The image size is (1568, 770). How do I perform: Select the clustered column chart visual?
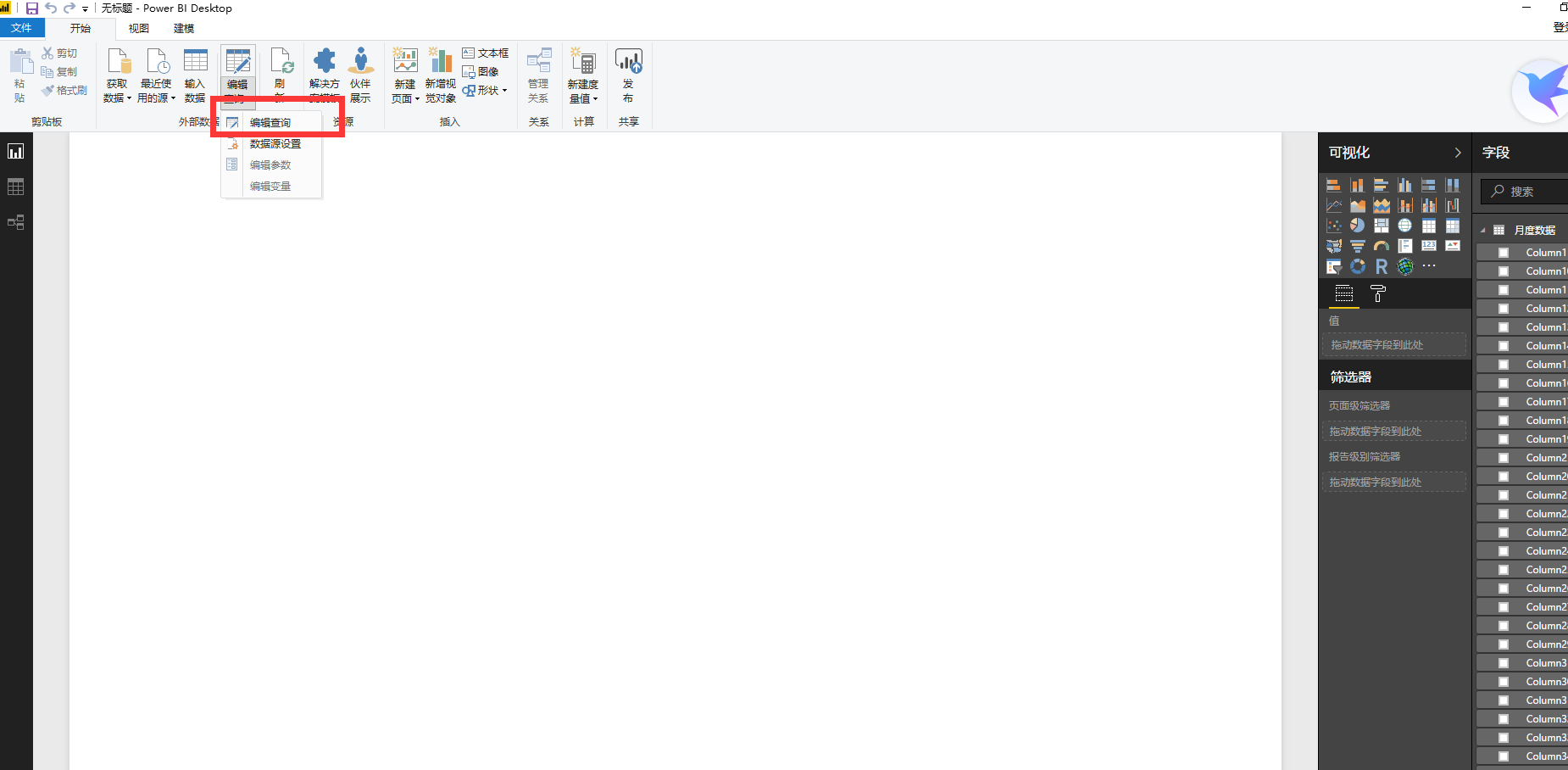click(1405, 185)
